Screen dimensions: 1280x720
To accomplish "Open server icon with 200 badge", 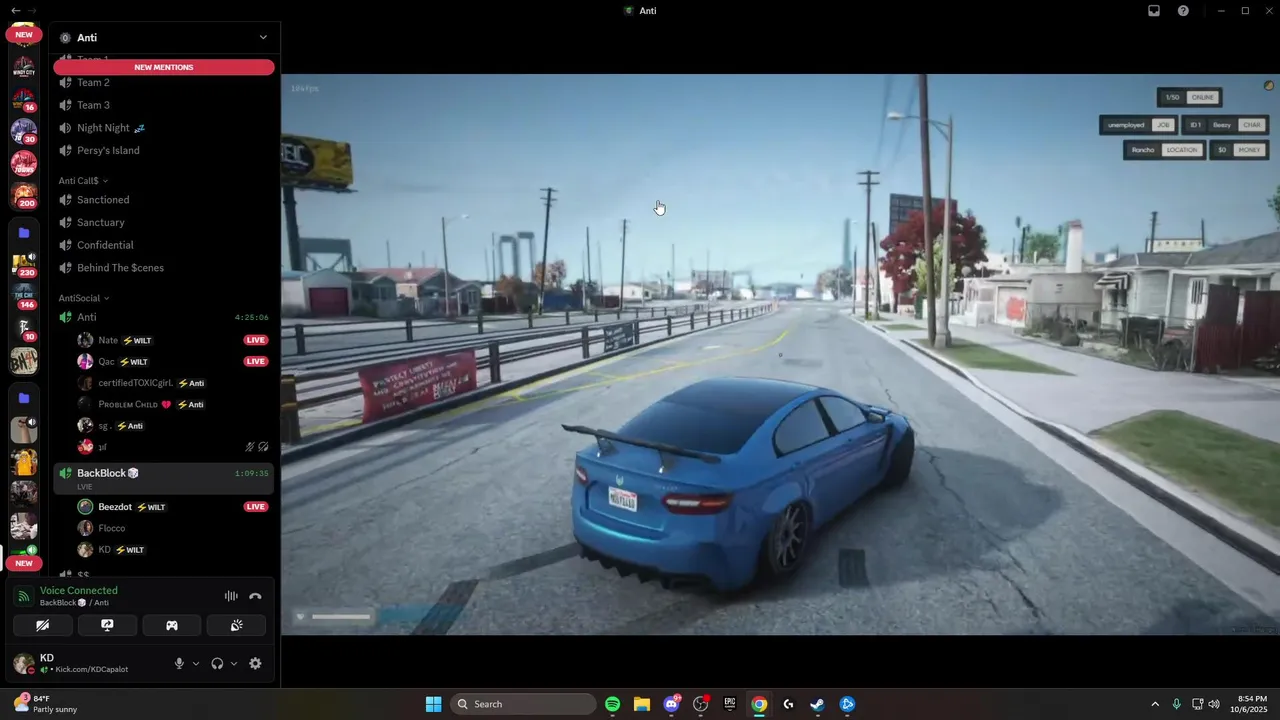I will pyautogui.click(x=24, y=195).
